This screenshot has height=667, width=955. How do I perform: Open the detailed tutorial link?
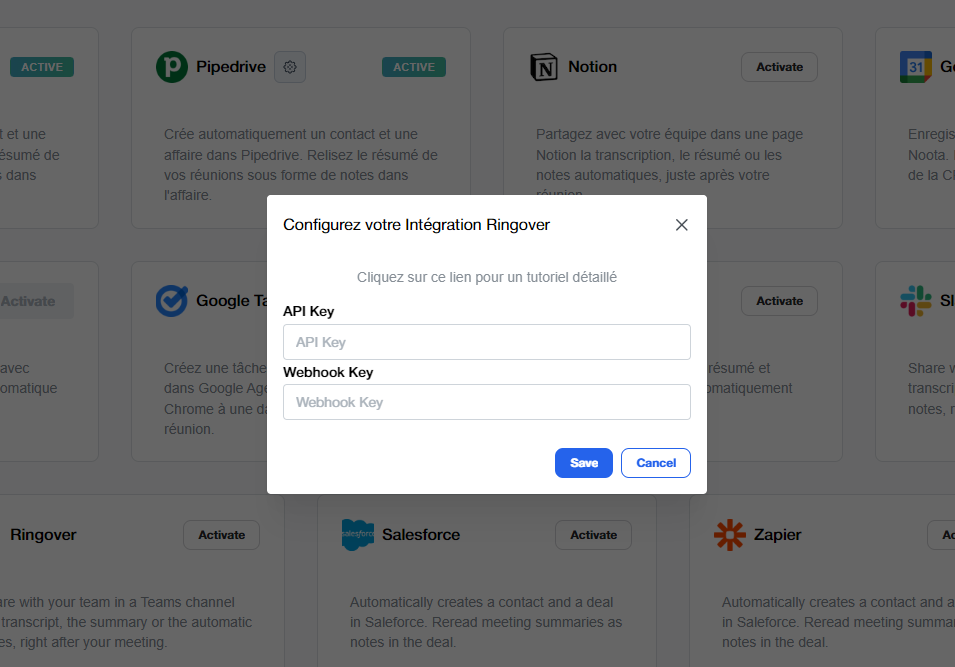pyautogui.click(x=487, y=277)
